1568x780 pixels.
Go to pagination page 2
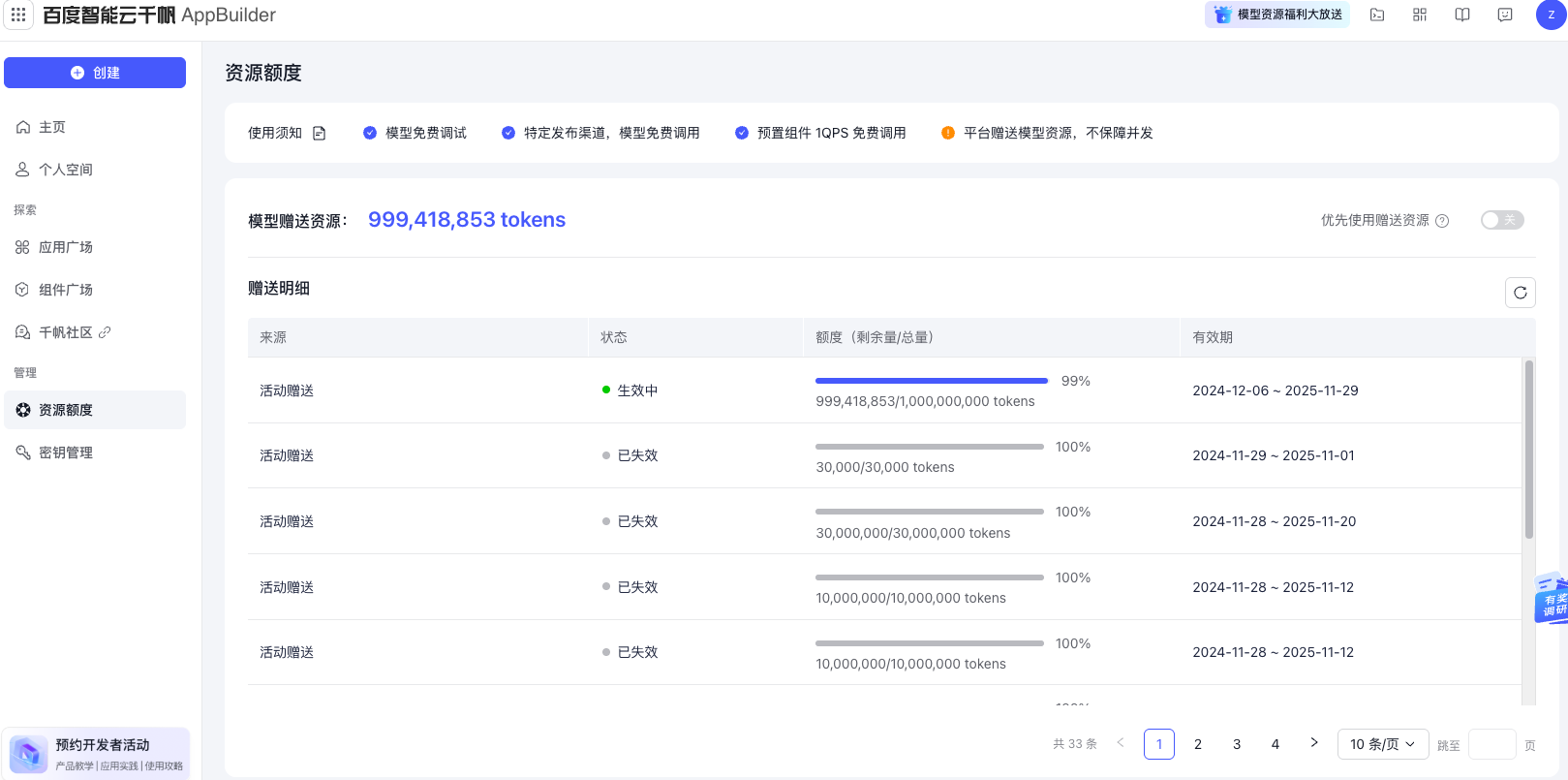click(1198, 744)
